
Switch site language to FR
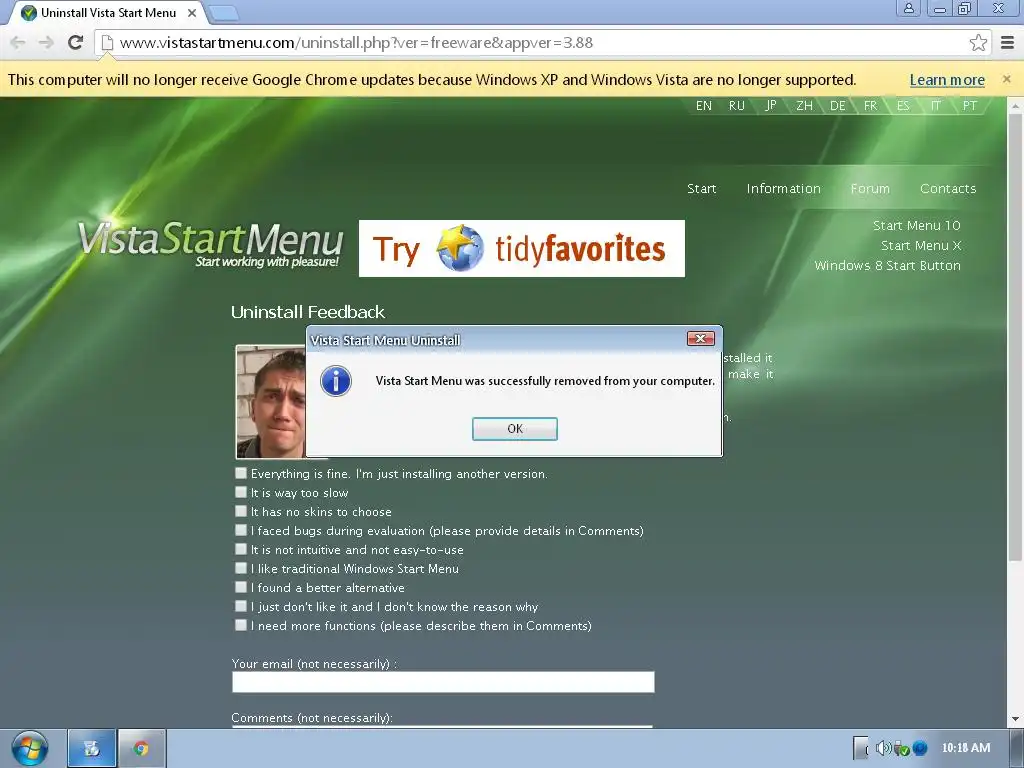click(870, 105)
